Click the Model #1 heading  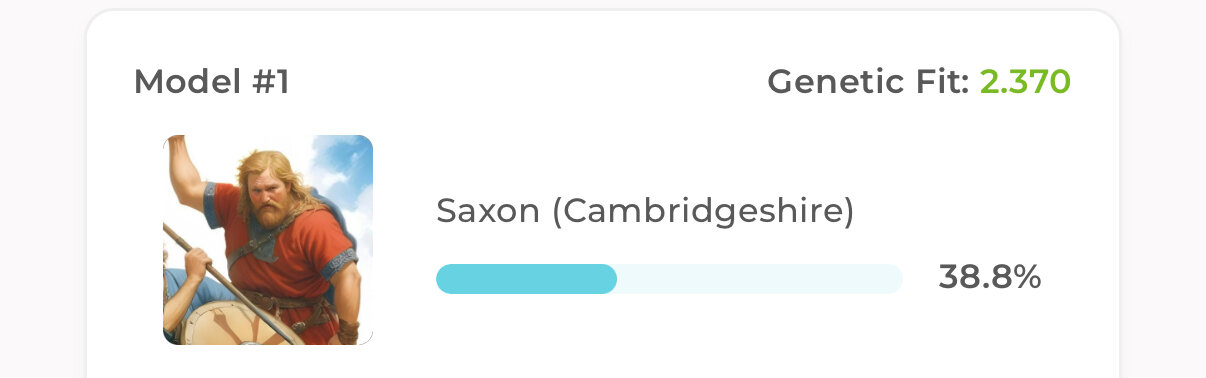[x=212, y=82]
